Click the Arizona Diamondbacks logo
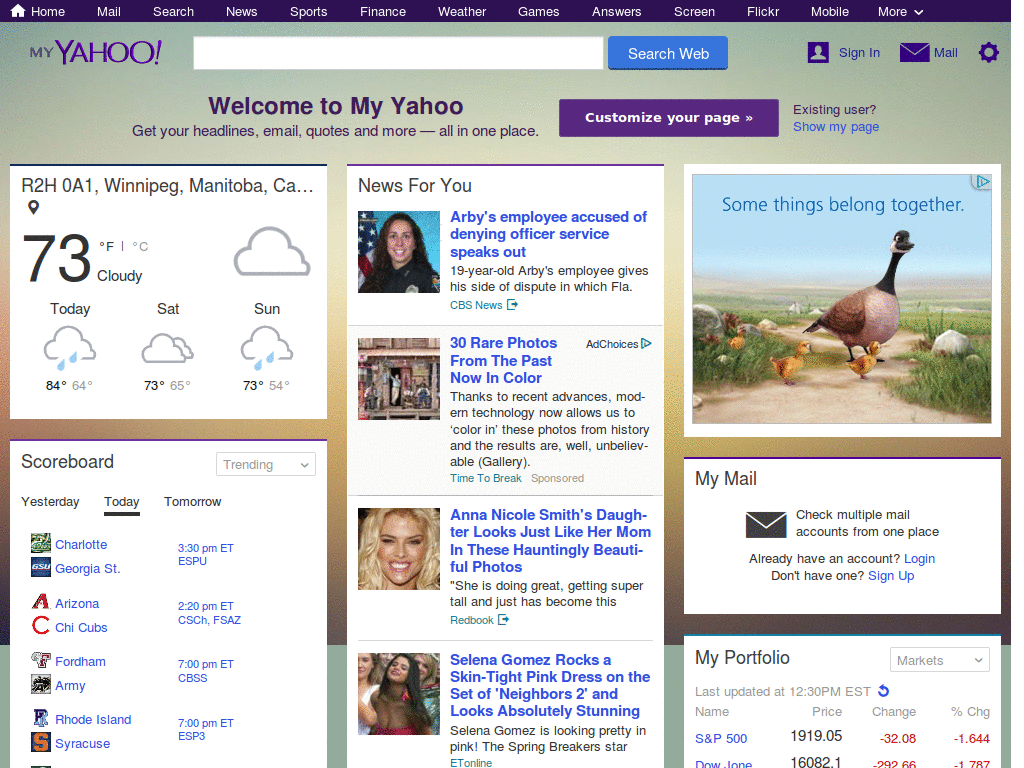The width and height of the screenshot is (1024, 768). [x=40, y=601]
